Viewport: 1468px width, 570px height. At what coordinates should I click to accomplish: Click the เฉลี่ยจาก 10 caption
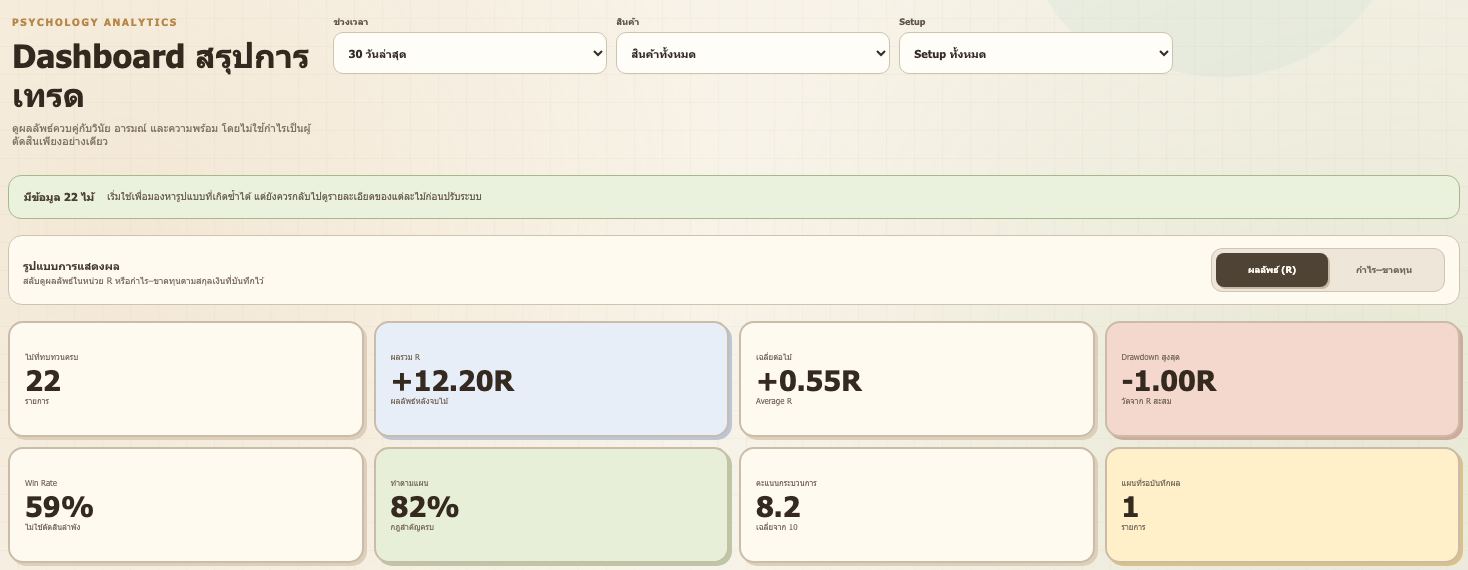pos(777,527)
